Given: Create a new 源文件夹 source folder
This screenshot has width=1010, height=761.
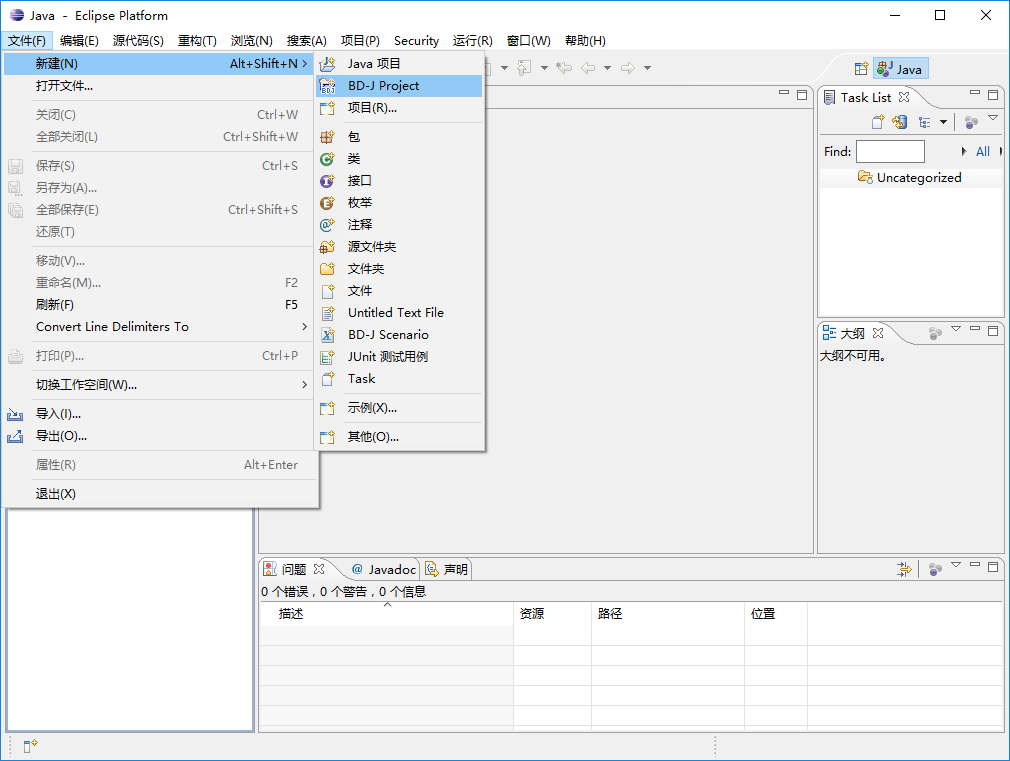Looking at the screenshot, I should point(399,246).
